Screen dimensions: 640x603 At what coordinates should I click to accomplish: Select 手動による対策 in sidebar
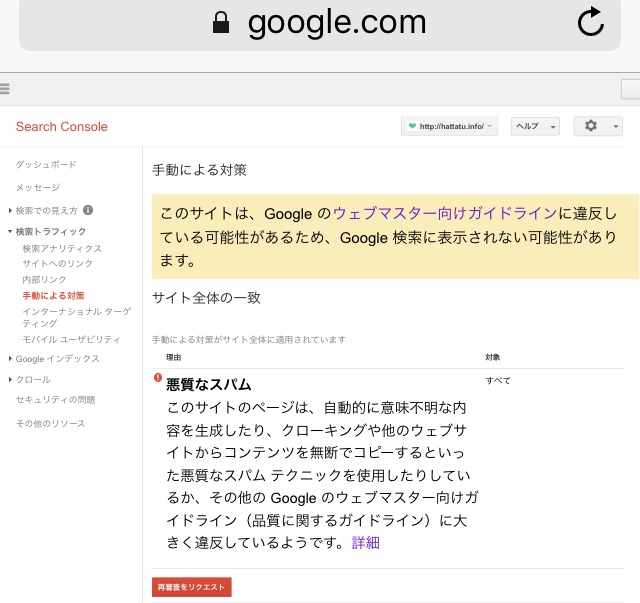[53, 296]
